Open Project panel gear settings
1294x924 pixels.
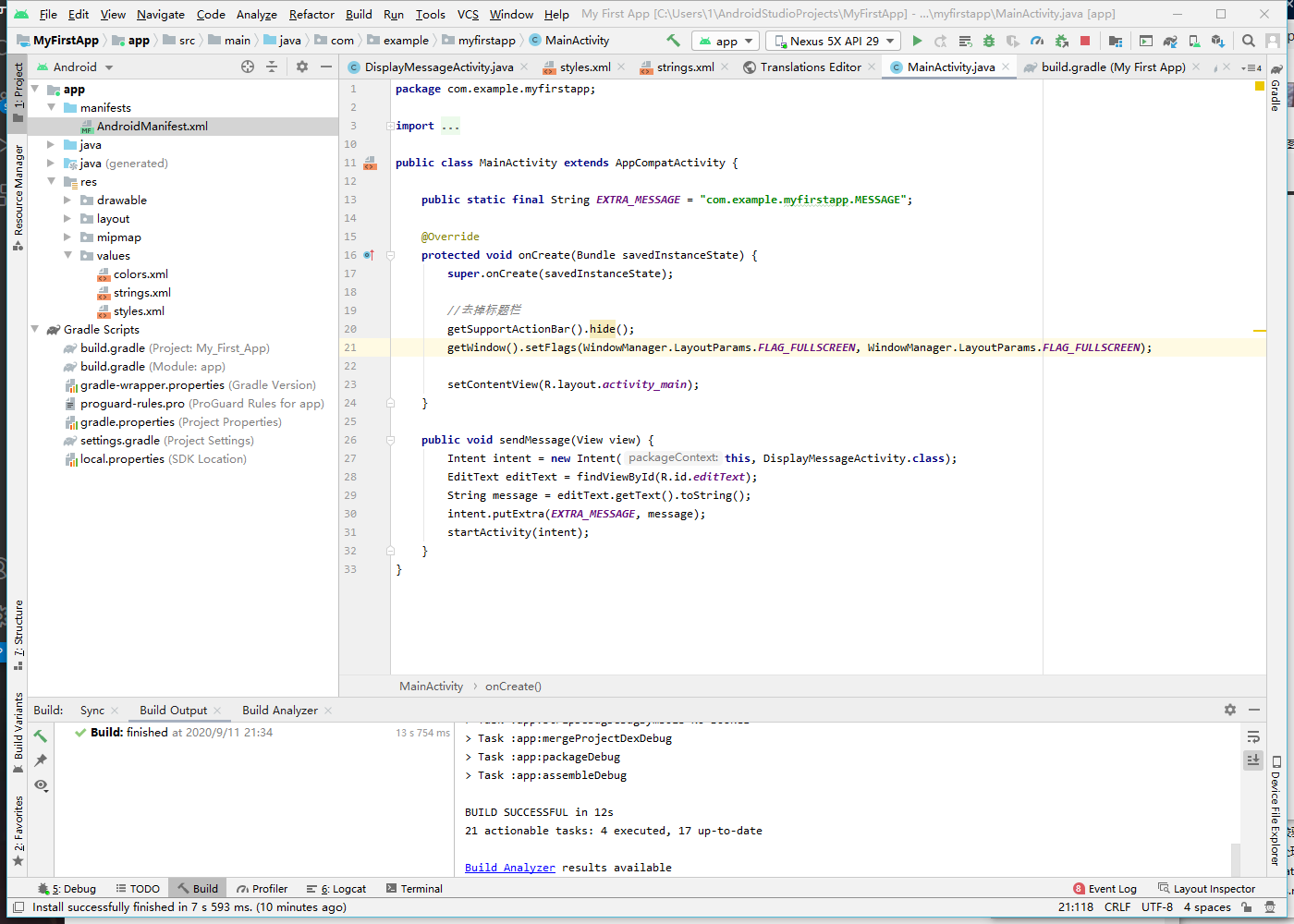pyautogui.click(x=302, y=67)
